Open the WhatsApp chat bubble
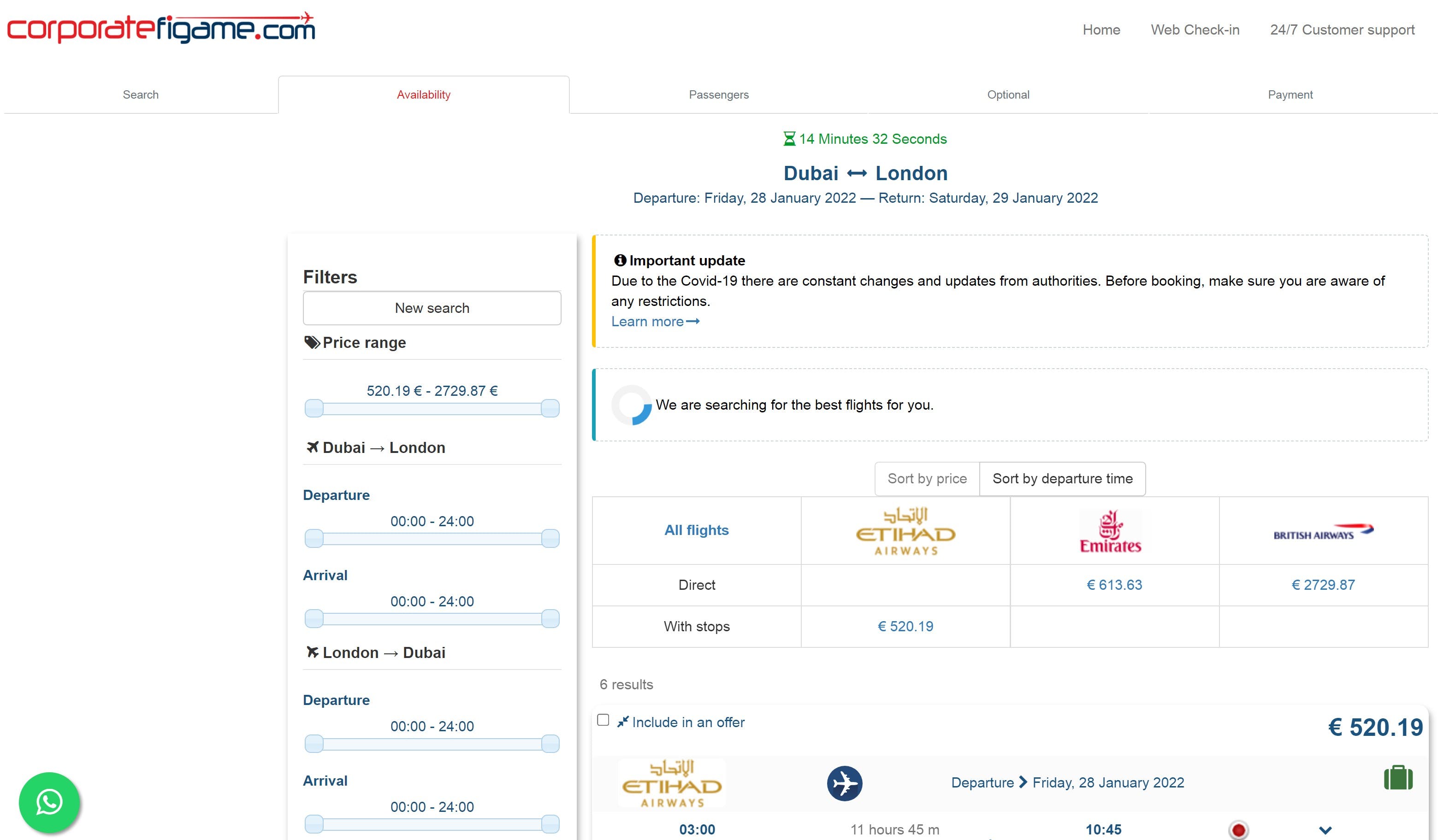Viewport: 1438px width, 840px height. (x=49, y=802)
